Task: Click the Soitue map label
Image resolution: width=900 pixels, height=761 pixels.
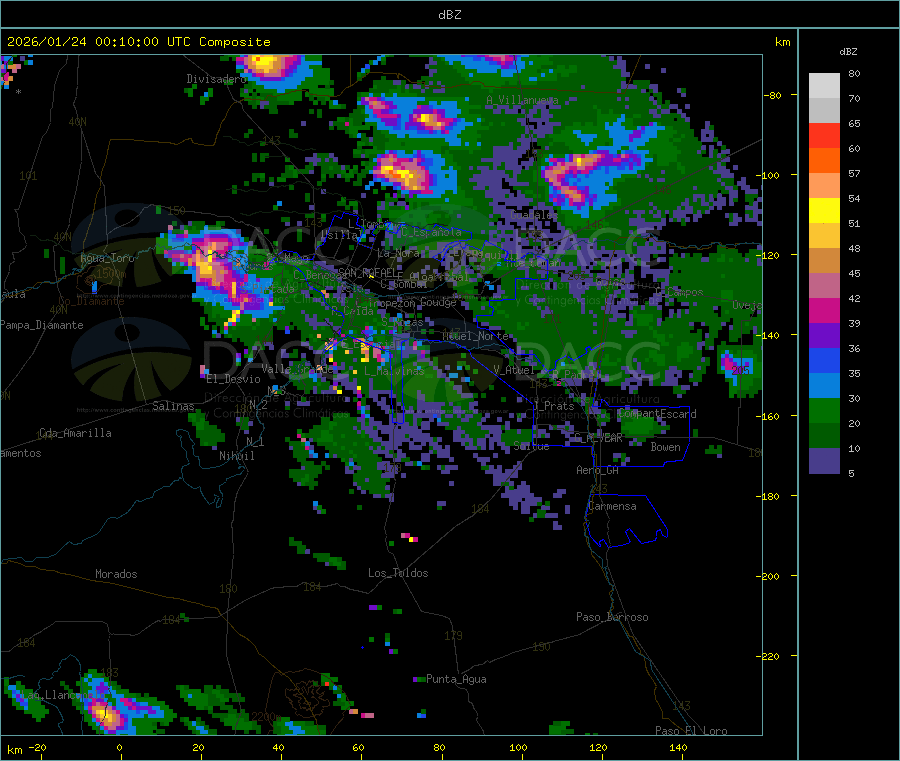Action: (531, 446)
